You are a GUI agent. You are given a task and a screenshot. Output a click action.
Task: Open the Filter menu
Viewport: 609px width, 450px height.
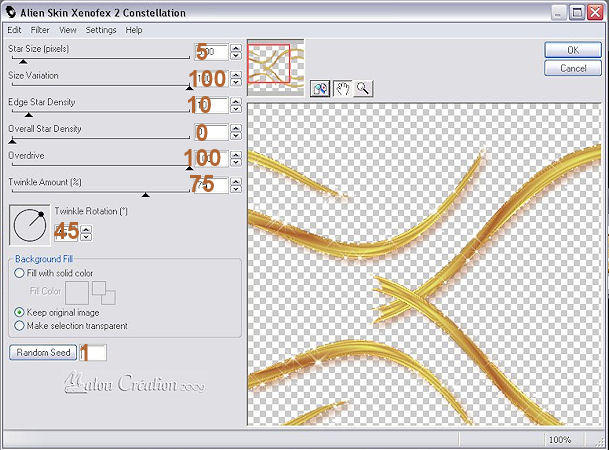pyautogui.click(x=40, y=30)
